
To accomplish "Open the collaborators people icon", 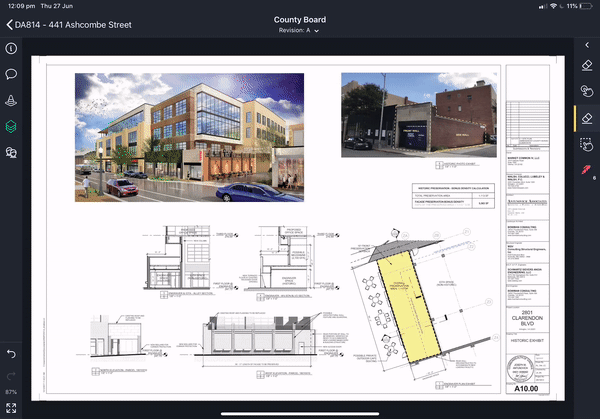I will coord(11,152).
